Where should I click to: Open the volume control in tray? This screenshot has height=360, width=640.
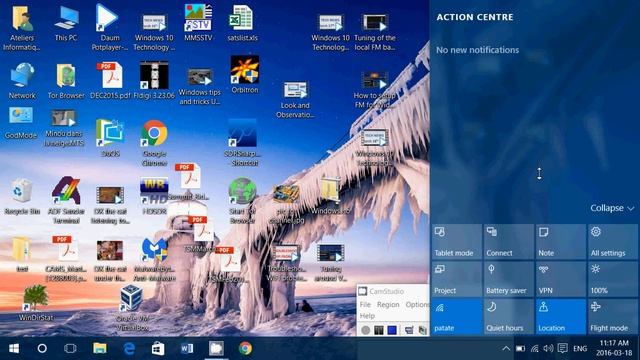tap(548, 349)
